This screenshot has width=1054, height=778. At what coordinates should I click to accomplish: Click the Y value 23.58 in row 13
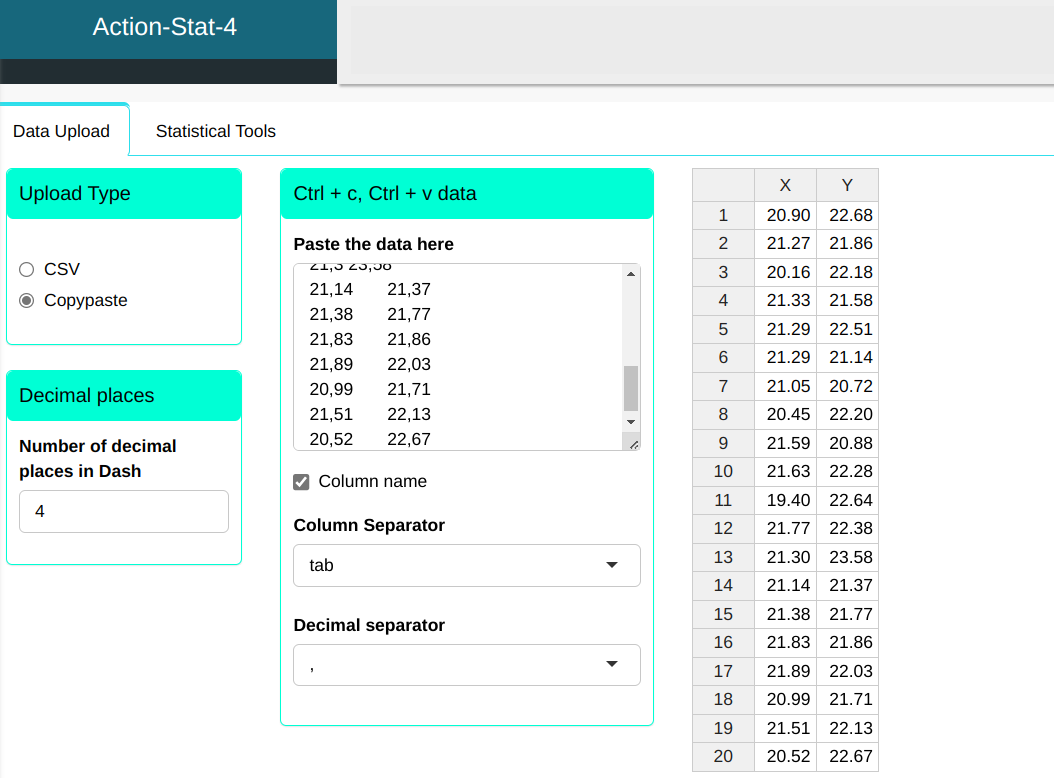[x=850, y=557]
